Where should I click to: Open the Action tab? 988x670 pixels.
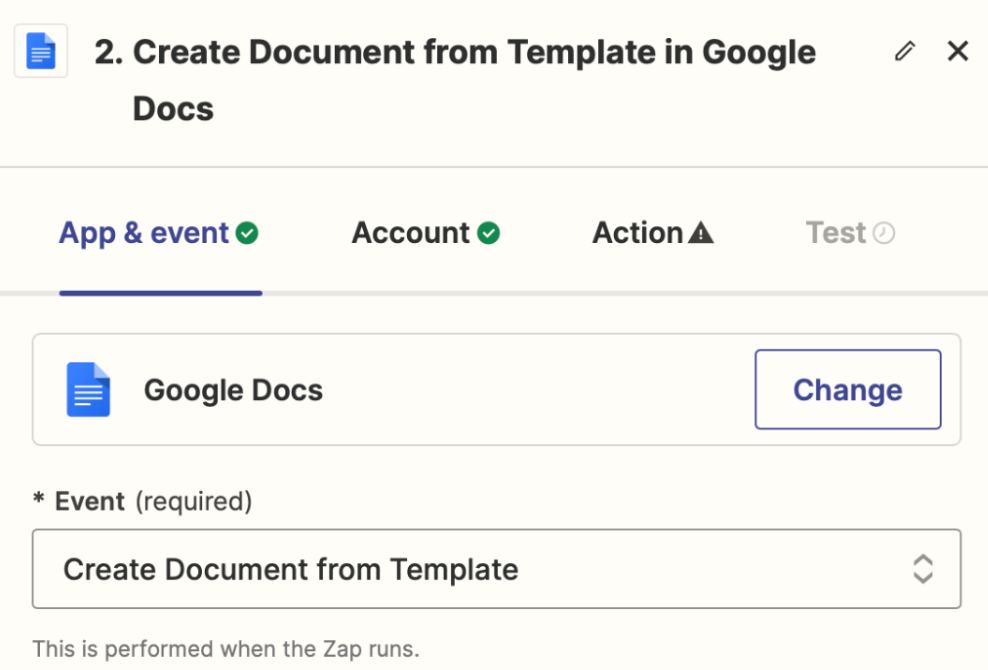click(x=653, y=233)
